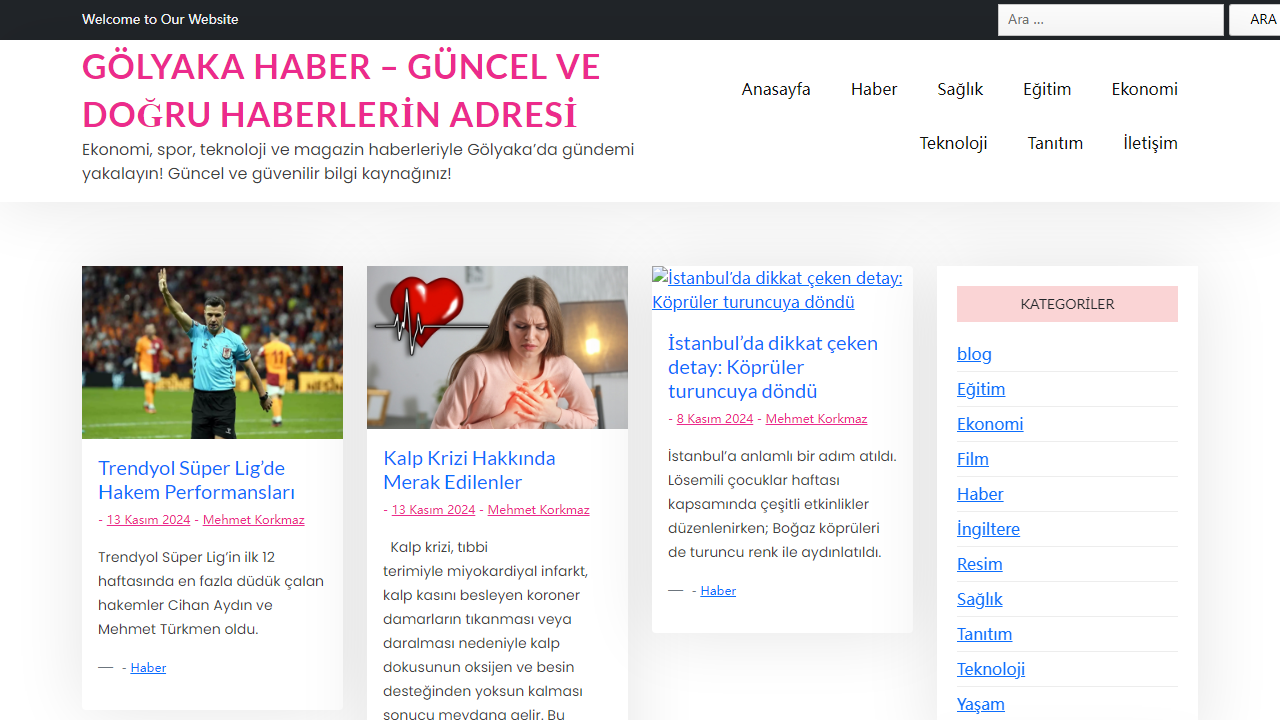
Task: Click author Mehmet Korkmaz under the heart attack article
Action: pos(538,509)
